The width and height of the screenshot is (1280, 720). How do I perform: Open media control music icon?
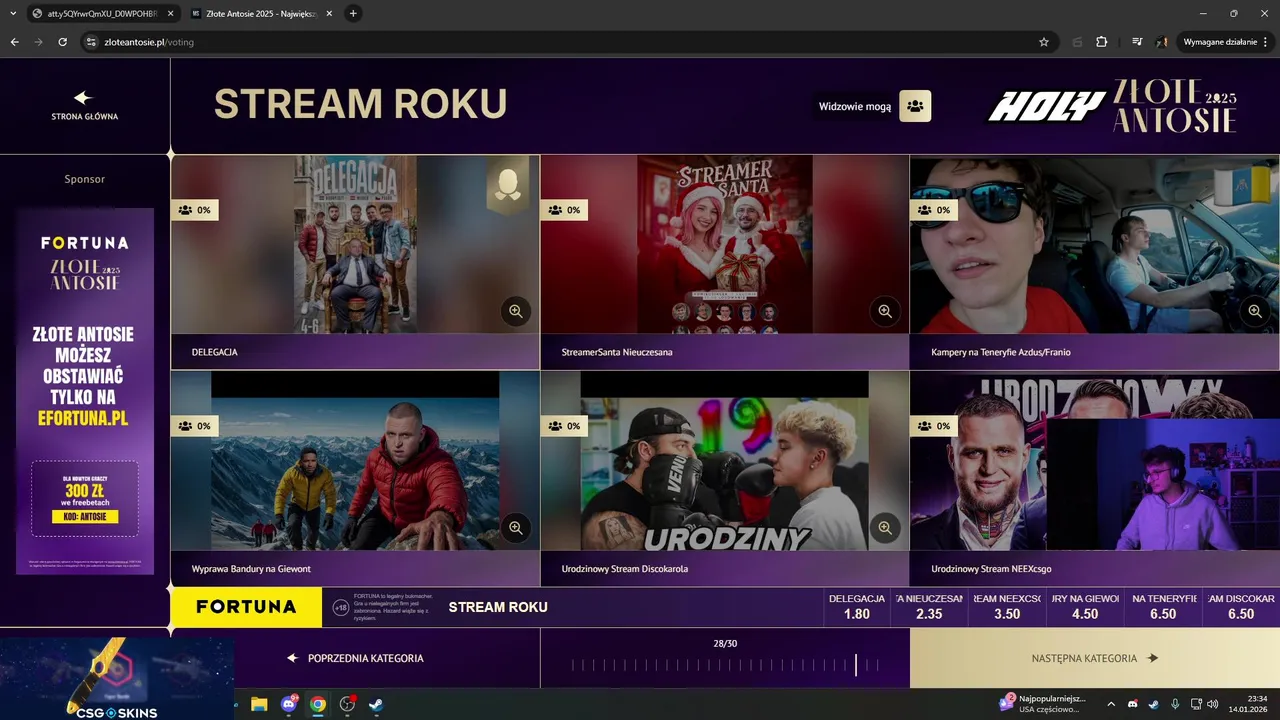[1137, 42]
